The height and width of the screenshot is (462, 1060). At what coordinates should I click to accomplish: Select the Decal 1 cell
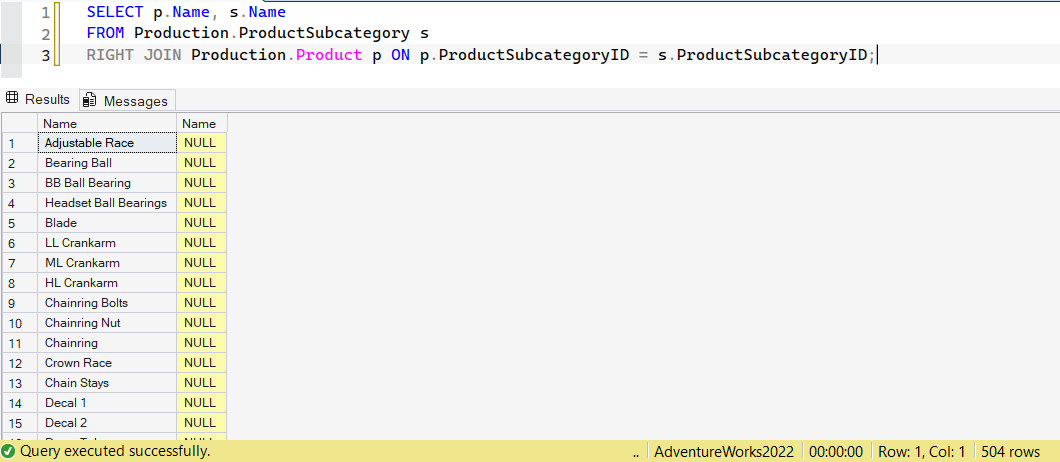pos(107,402)
